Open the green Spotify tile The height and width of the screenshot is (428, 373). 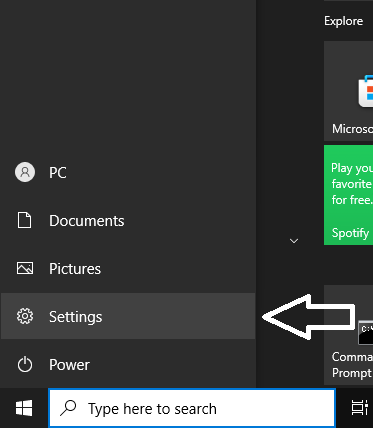click(348, 195)
